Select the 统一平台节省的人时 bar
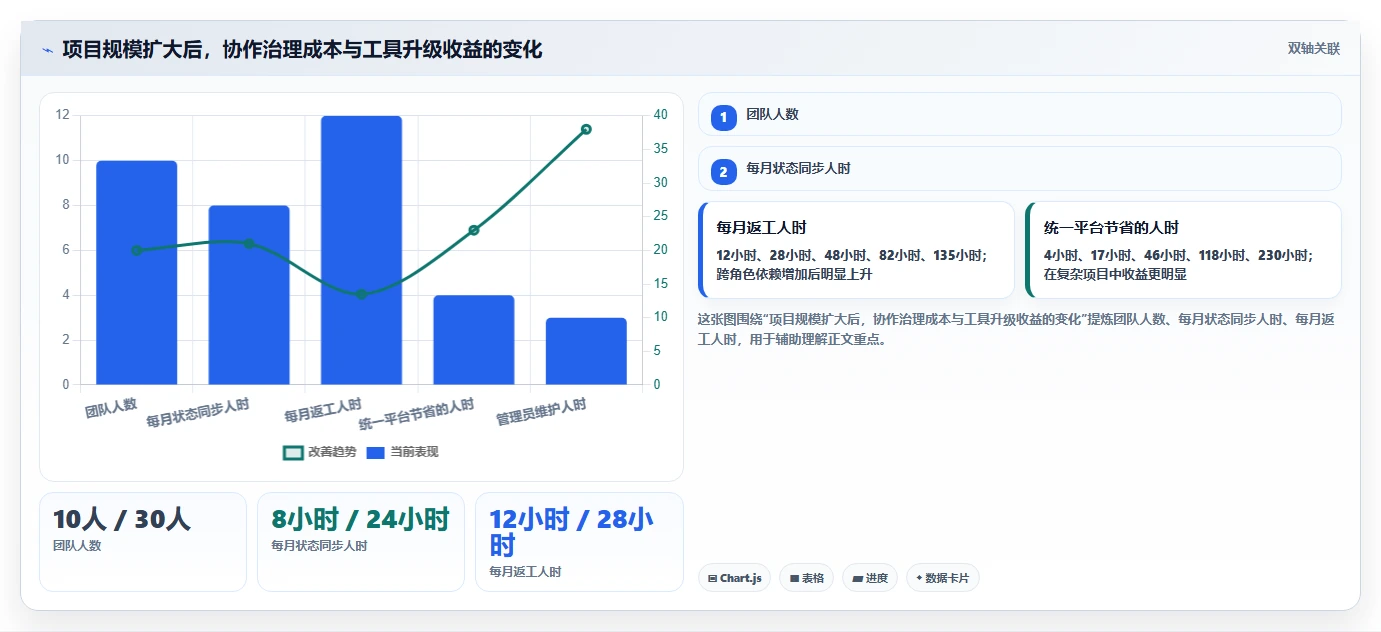This screenshot has height=632, width=1381. 474,340
